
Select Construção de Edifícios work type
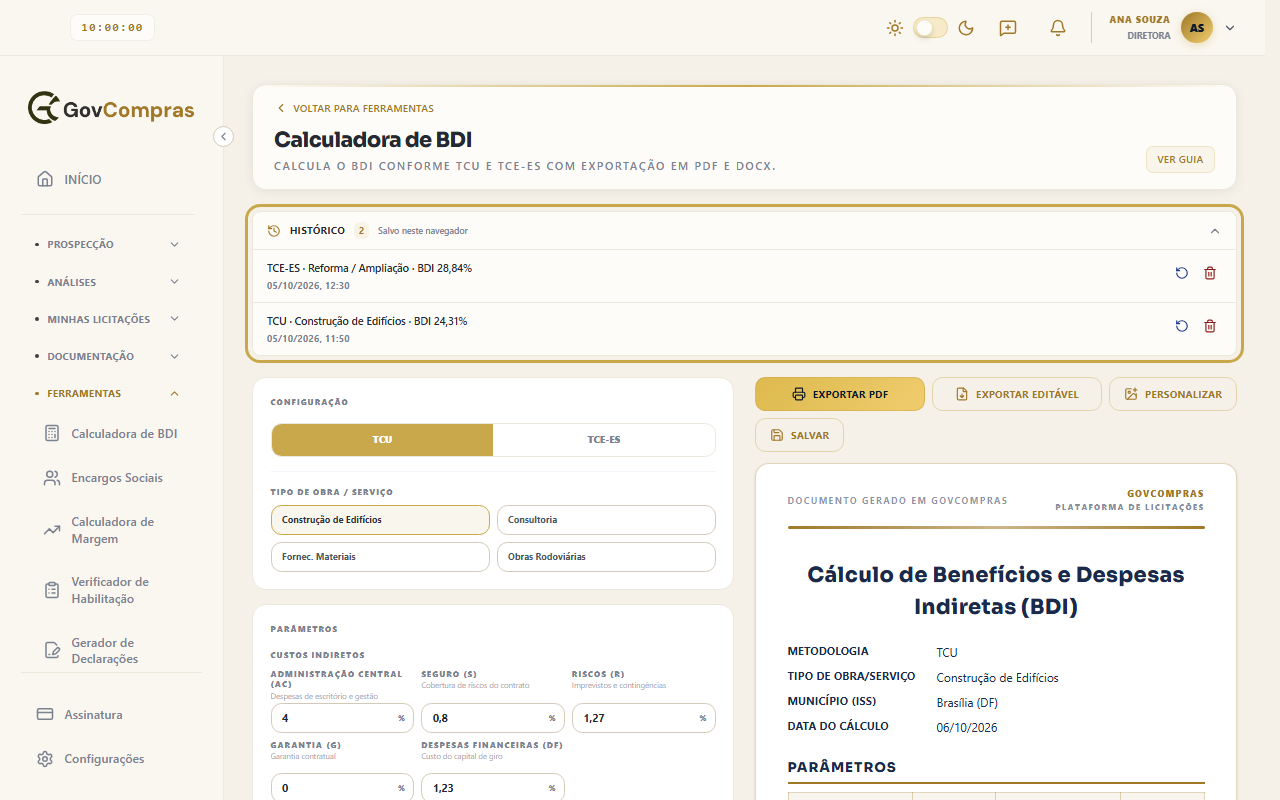pos(380,520)
